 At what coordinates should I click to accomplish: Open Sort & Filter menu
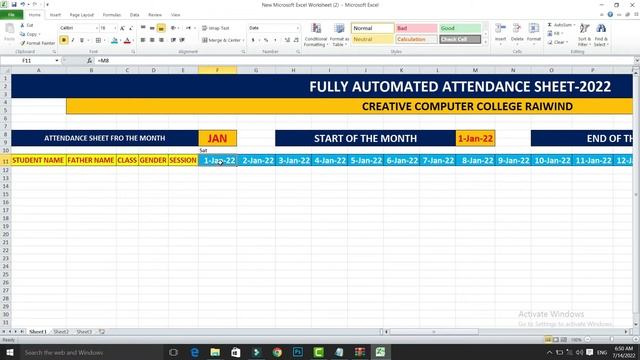(584, 34)
